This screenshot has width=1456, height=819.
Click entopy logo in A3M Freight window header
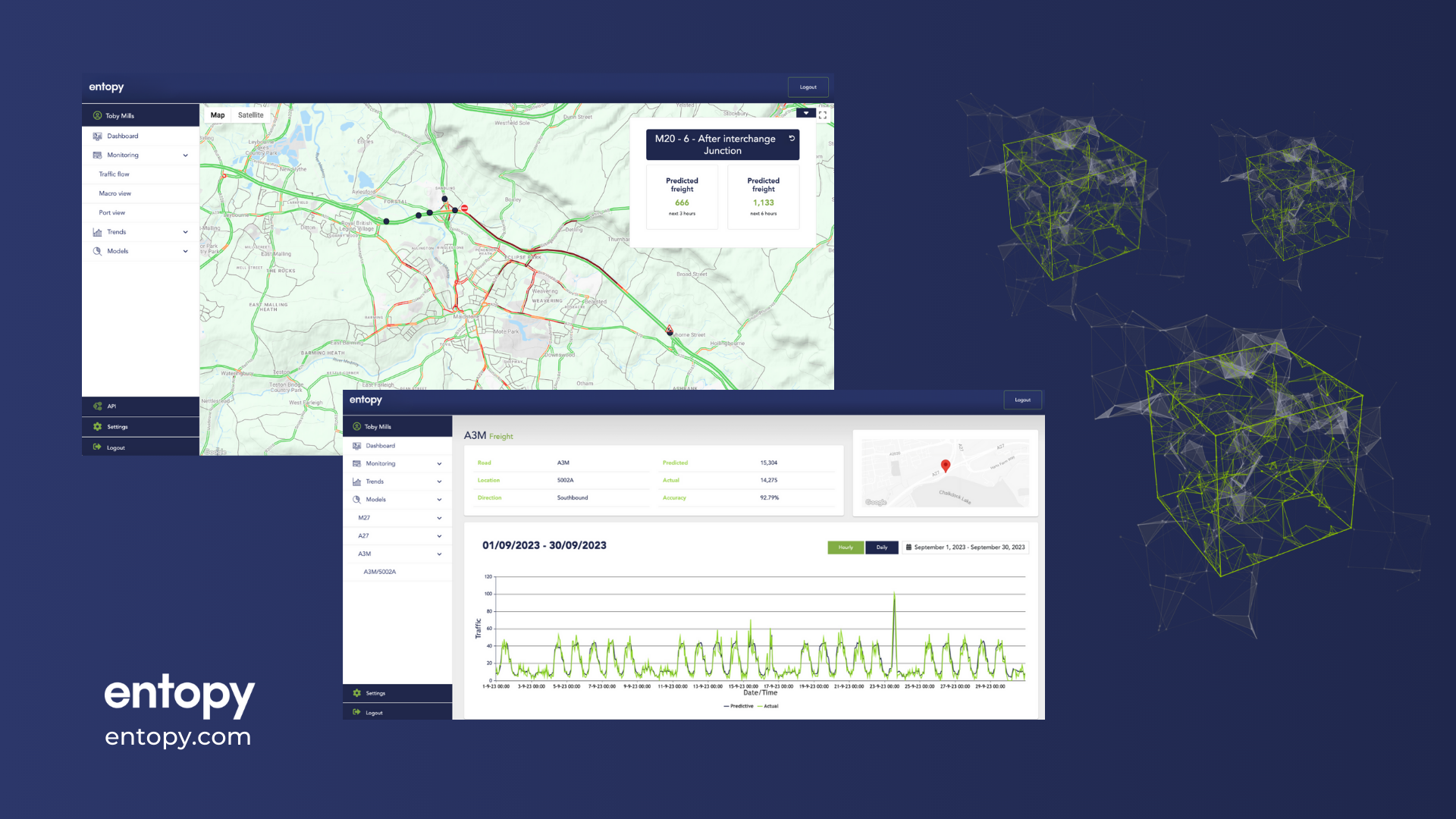tap(366, 400)
